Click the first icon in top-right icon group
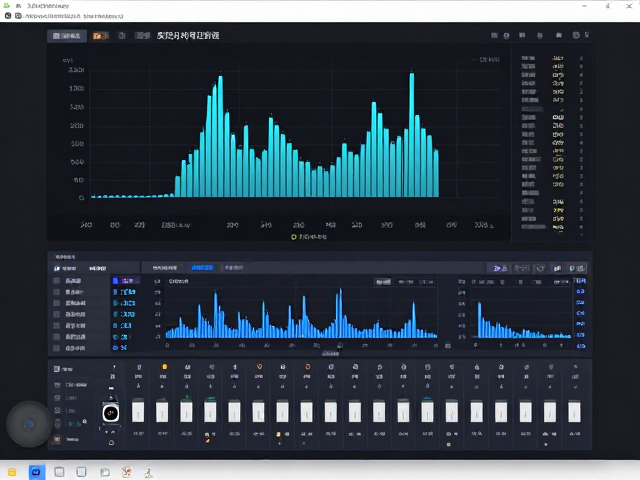Image resolution: width=640 pixels, height=480 pixels. (x=494, y=36)
